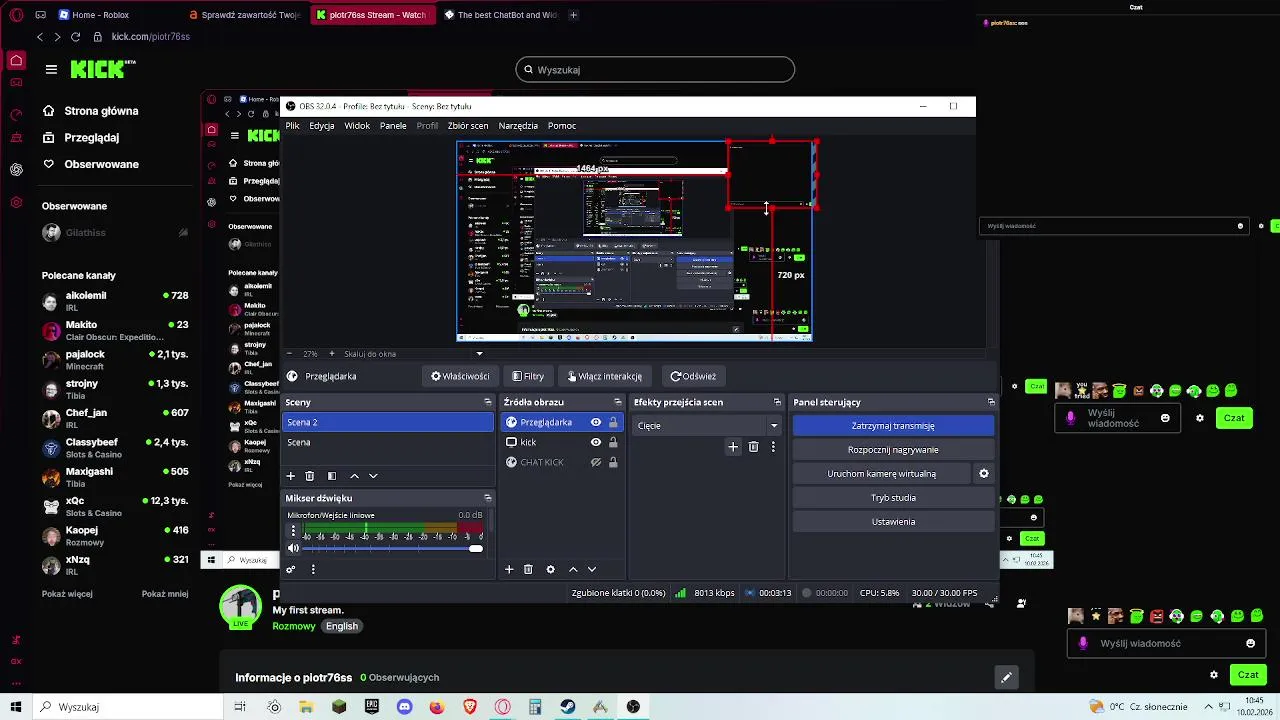Image resolution: width=1280 pixels, height=720 pixels.
Task: Open the Widok menu in OBS
Action: pyautogui.click(x=357, y=126)
